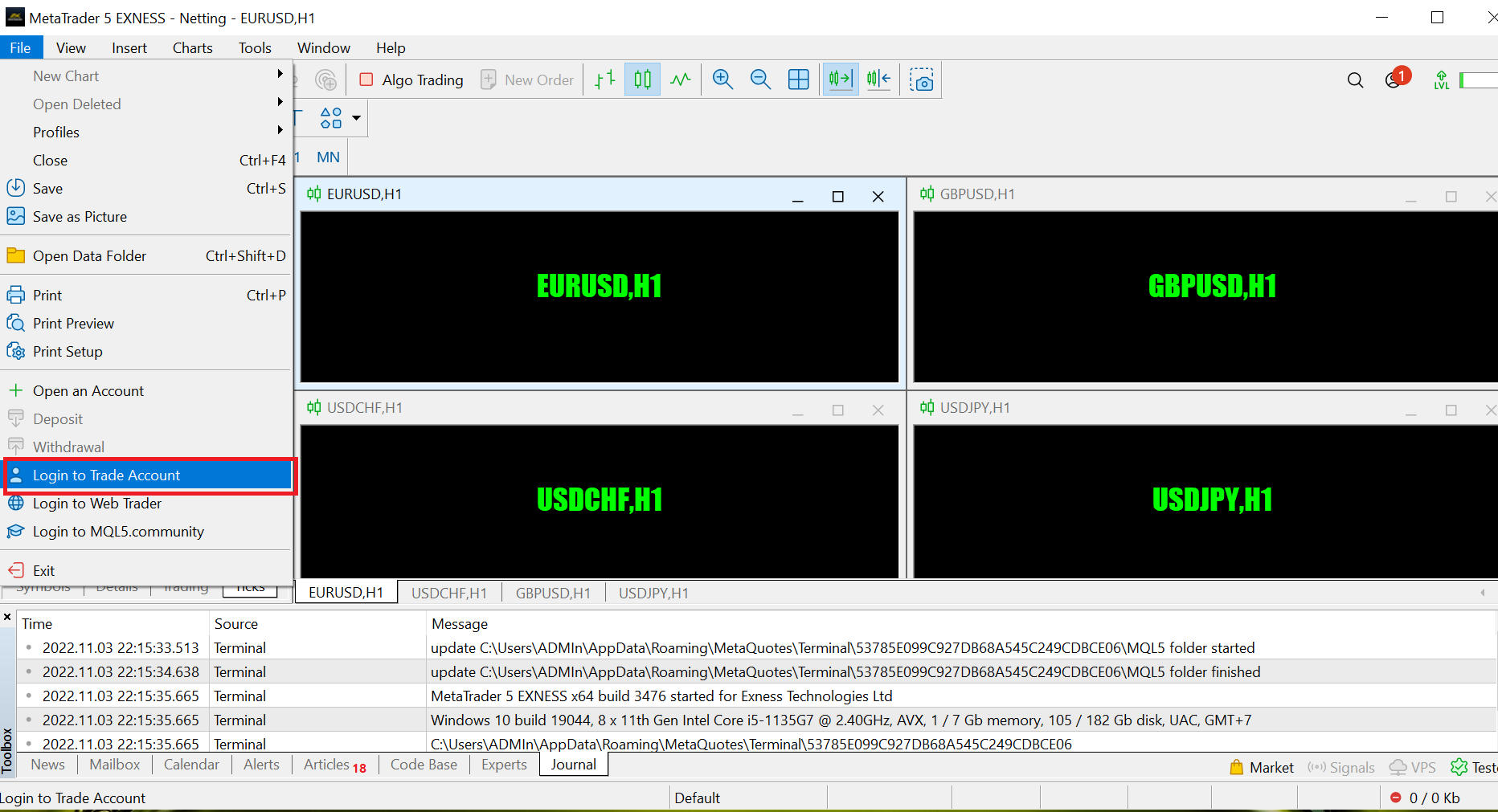The height and width of the screenshot is (812, 1498).
Task: Select the EURUSD,H1 chart tab
Action: [346, 592]
